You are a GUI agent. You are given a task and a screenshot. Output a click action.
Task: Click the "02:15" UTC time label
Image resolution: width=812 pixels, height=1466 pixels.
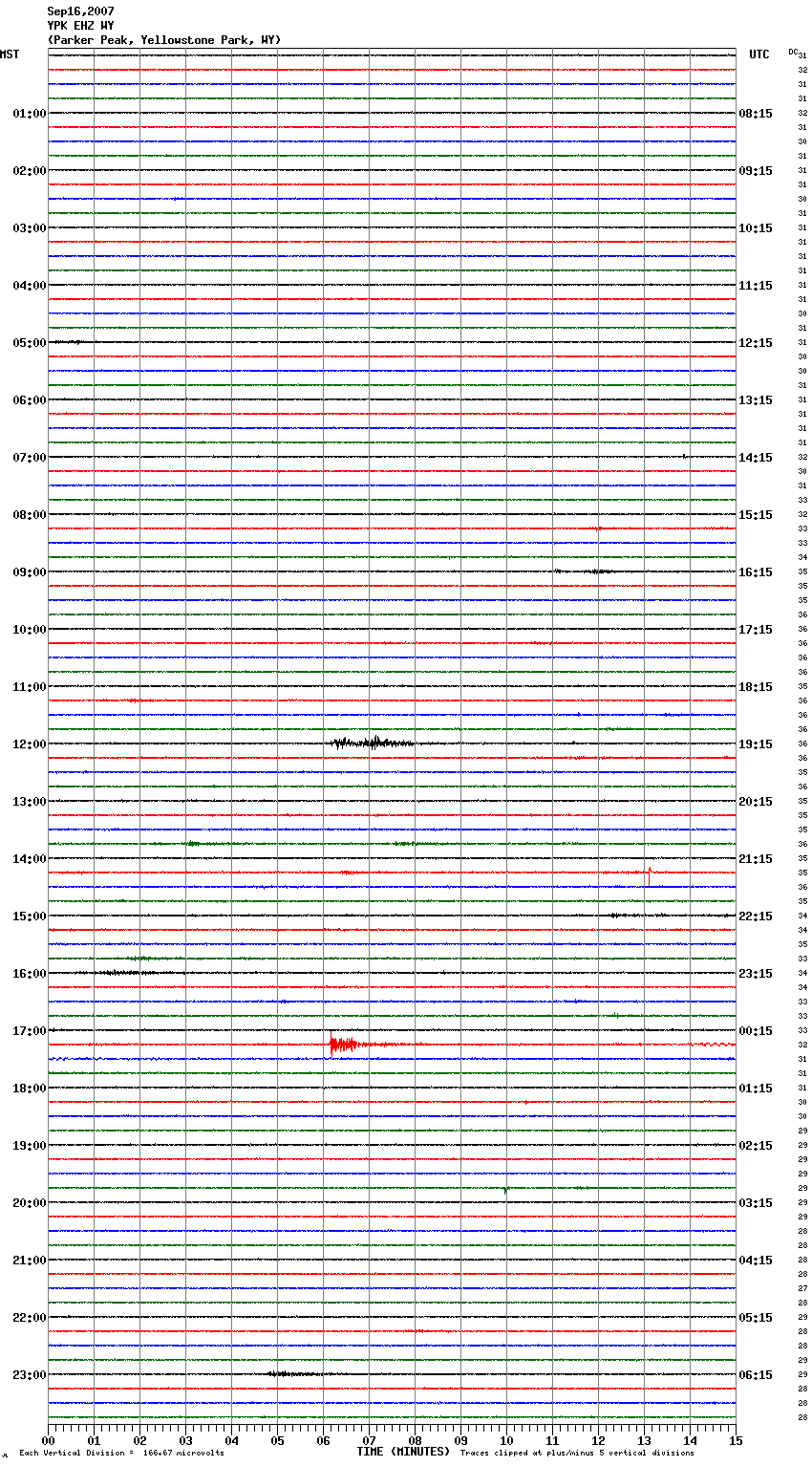click(x=756, y=1146)
